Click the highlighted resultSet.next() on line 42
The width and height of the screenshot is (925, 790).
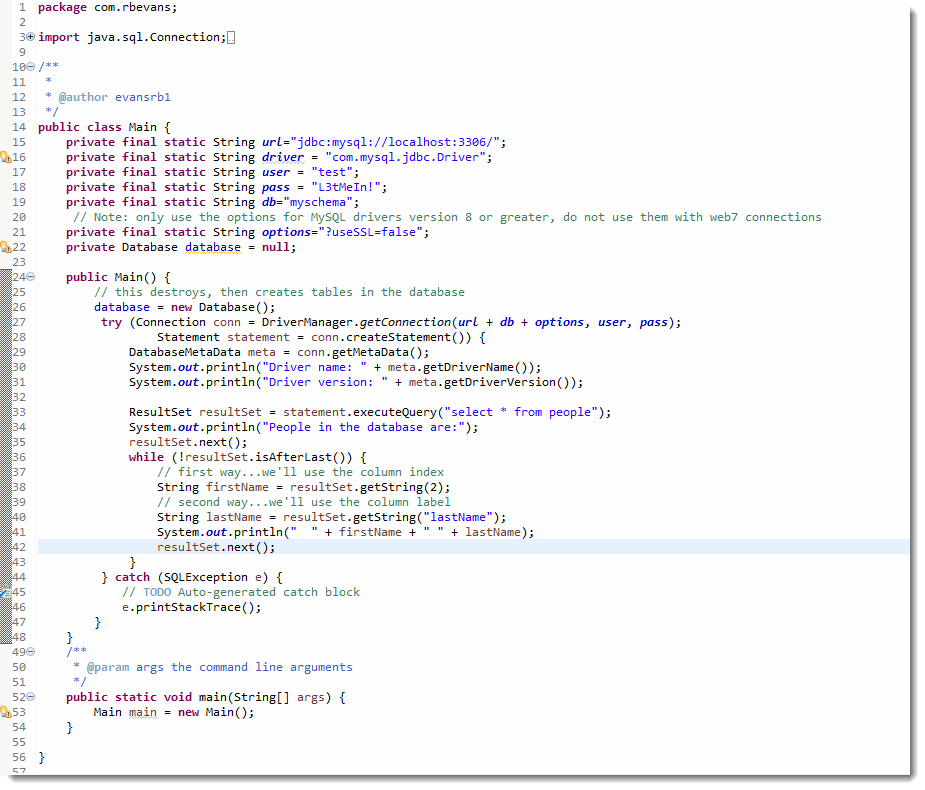click(x=216, y=547)
